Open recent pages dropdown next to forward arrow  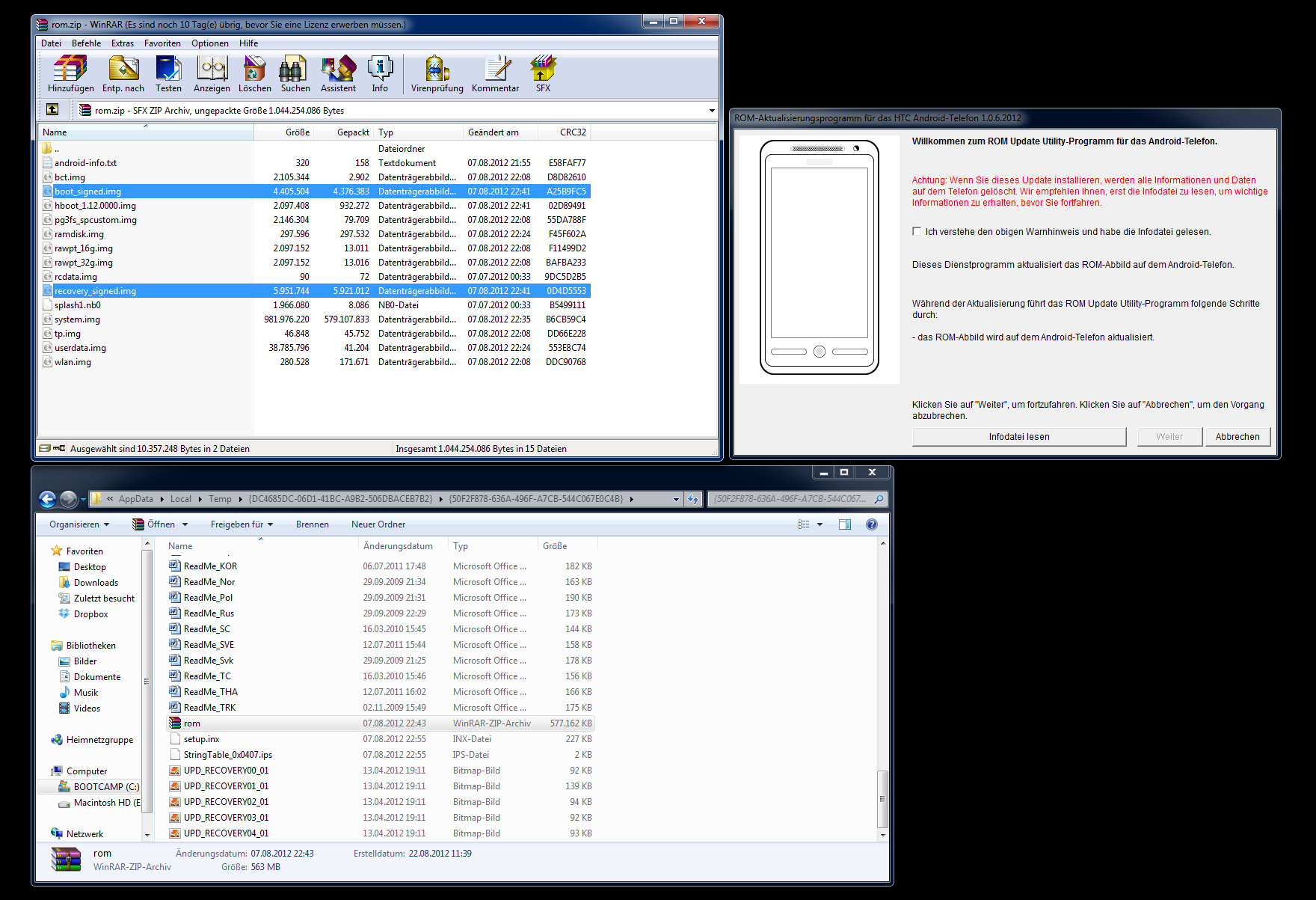[83, 499]
